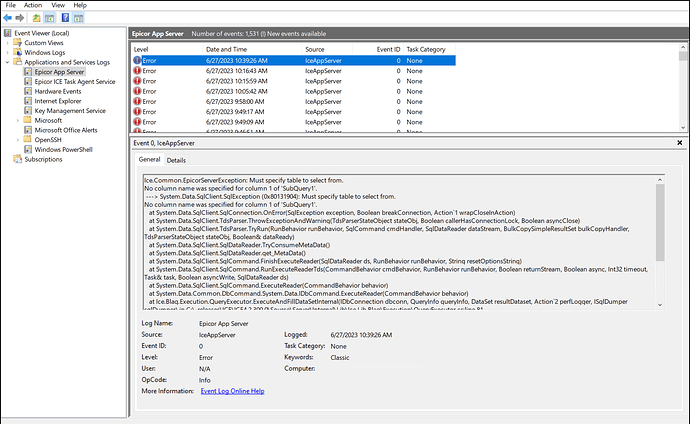Expand the OpenSSH folder node
This screenshot has width=690, height=424.
click(x=16, y=140)
